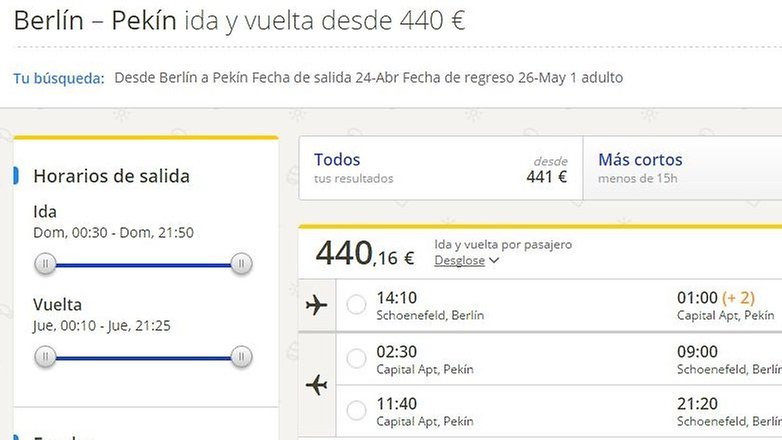
Task: Click the search summary text for Berlín to Pekín
Action: click(x=369, y=78)
